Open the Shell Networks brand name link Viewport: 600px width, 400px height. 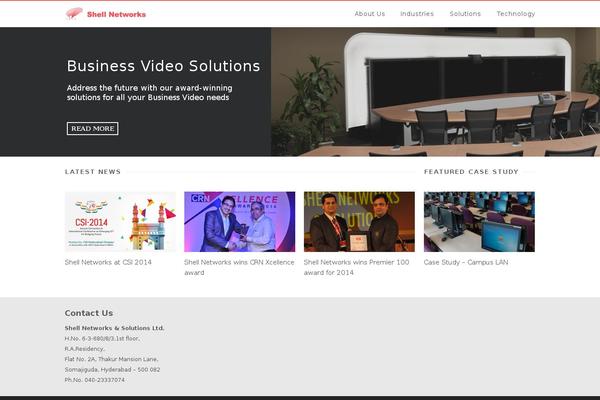click(116, 15)
